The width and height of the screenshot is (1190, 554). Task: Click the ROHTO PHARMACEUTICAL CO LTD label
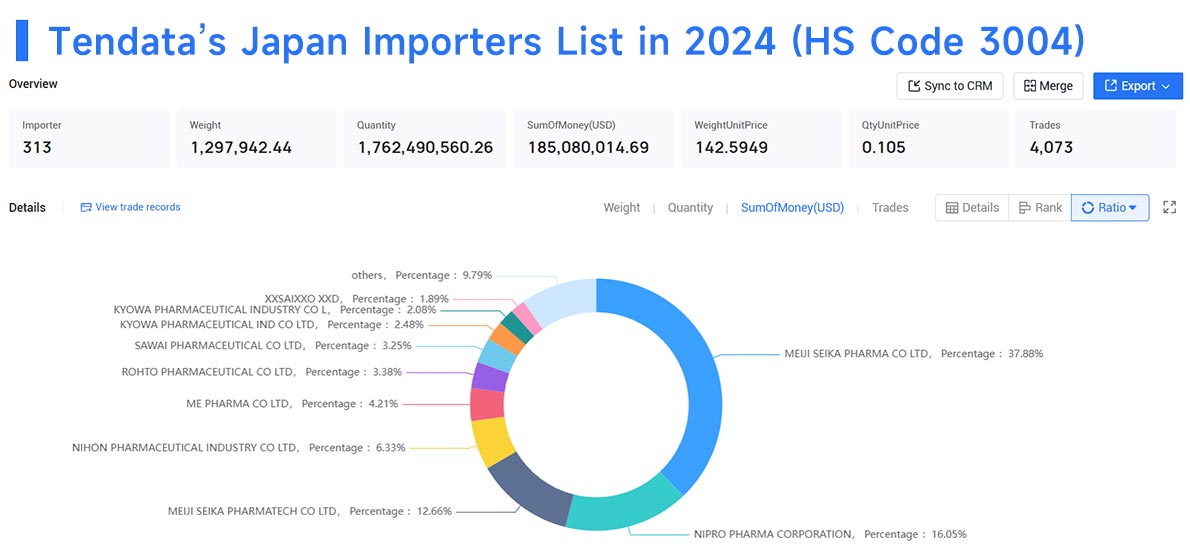261,372
